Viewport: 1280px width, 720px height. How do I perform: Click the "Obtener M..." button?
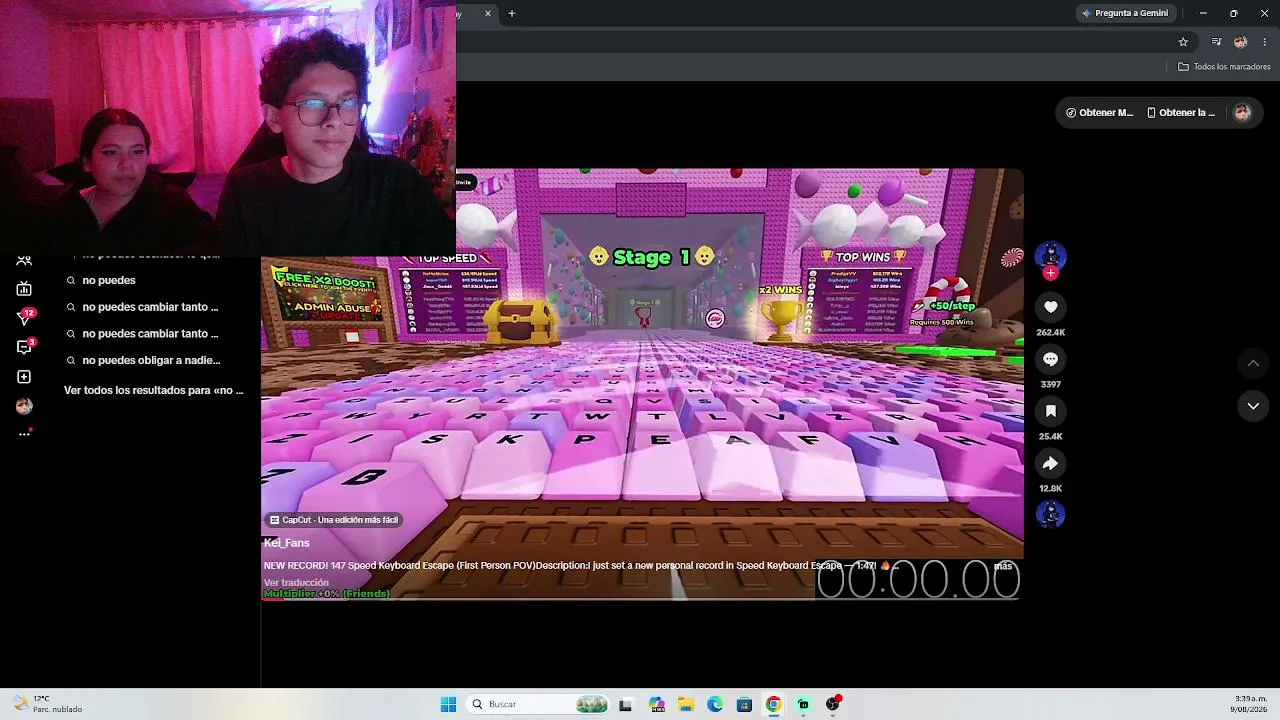click(x=1099, y=113)
